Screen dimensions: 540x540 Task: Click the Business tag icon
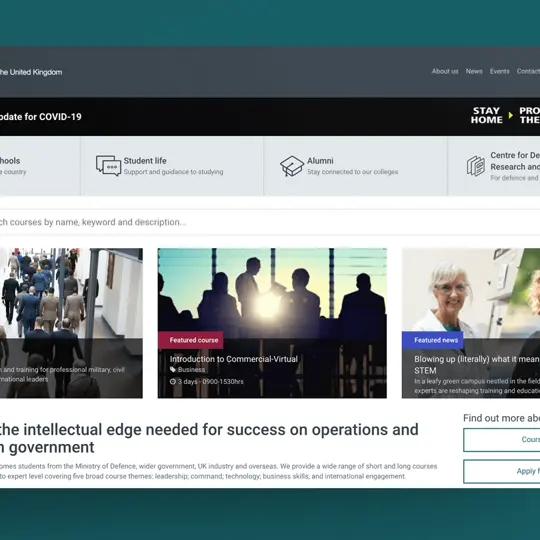pos(173,370)
